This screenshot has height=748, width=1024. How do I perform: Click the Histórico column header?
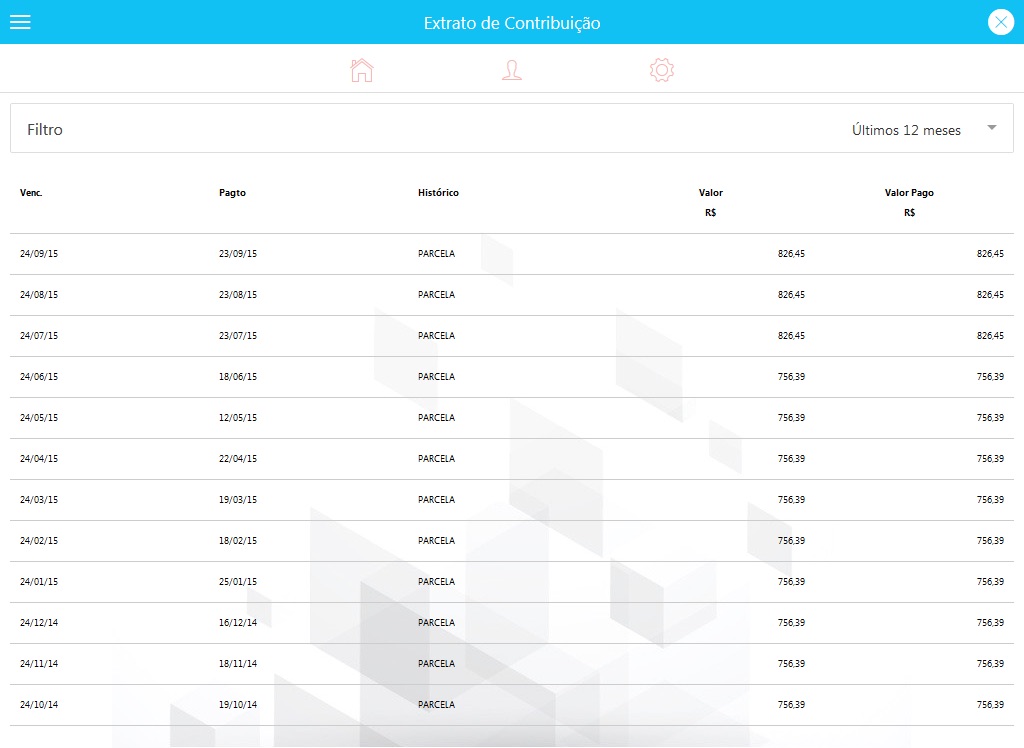click(x=438, y=193)
